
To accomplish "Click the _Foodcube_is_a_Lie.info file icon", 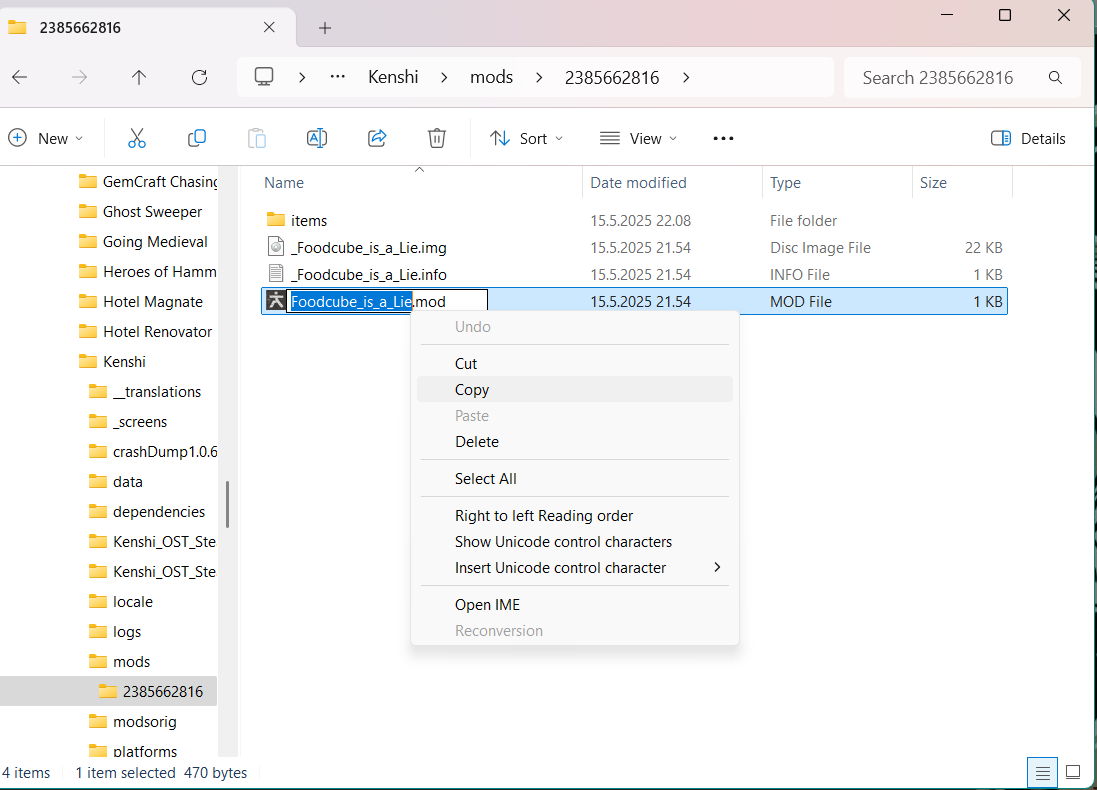I will point(276,274).
